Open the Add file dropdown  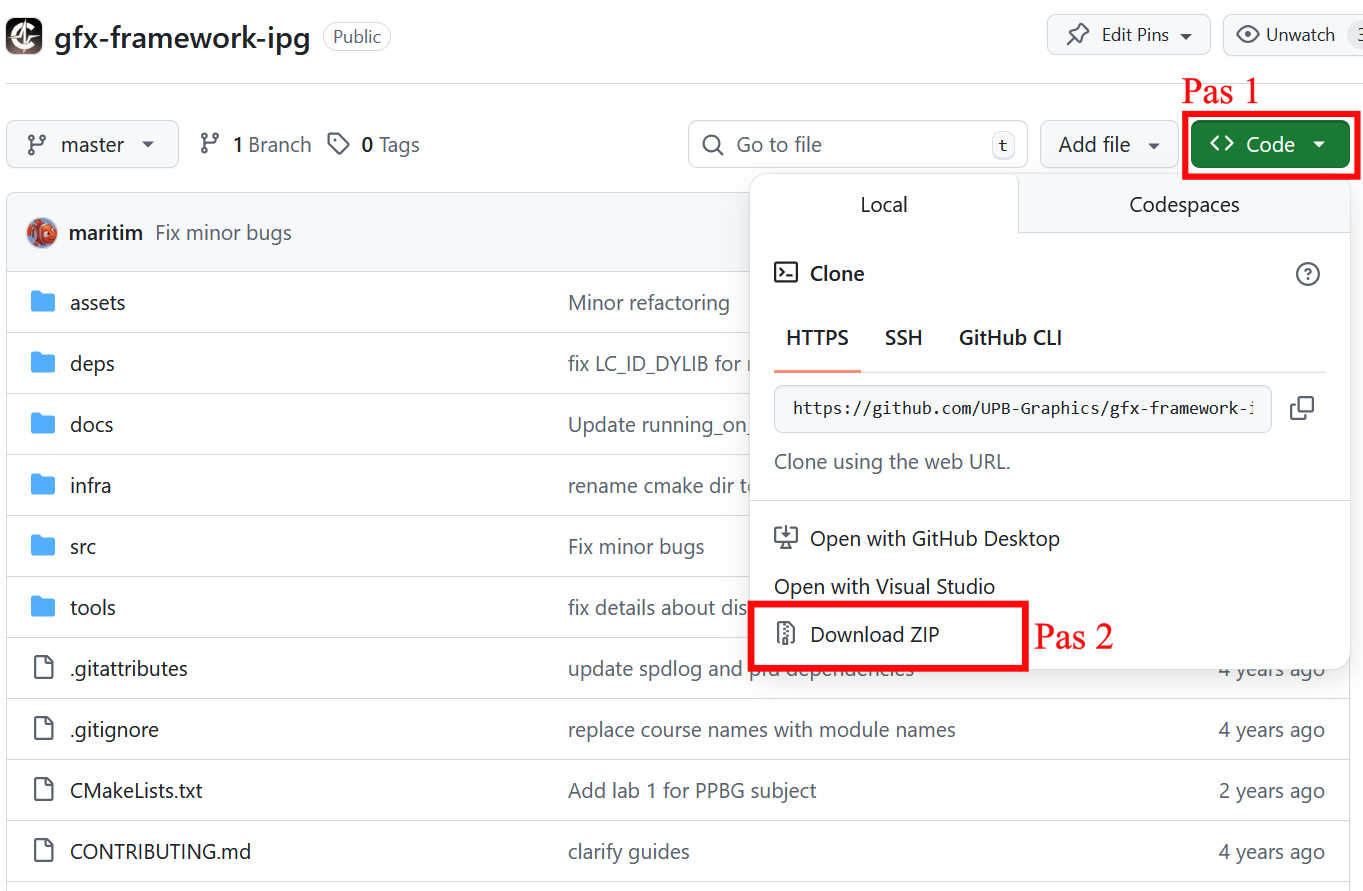pyautogui.click(x=1109, y=144)
